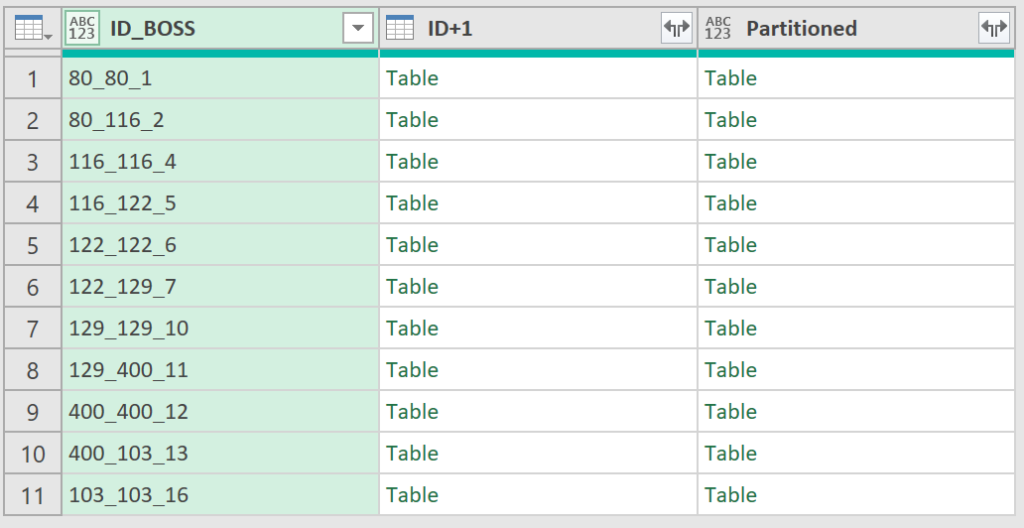Open Partitioned Table link for row 400_103_13

click(x=731, y=454)
